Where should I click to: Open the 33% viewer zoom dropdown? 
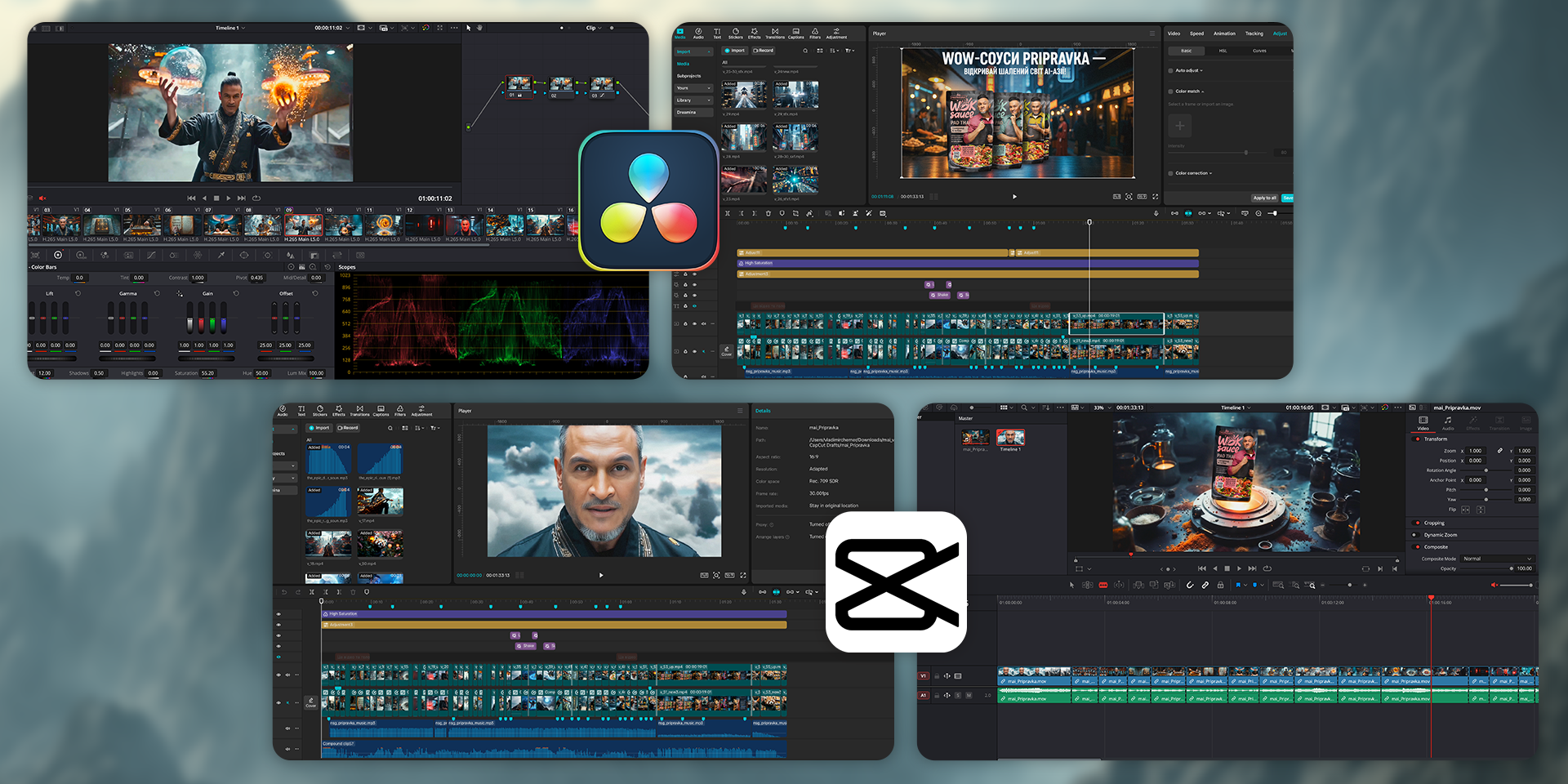(1103, 408)
